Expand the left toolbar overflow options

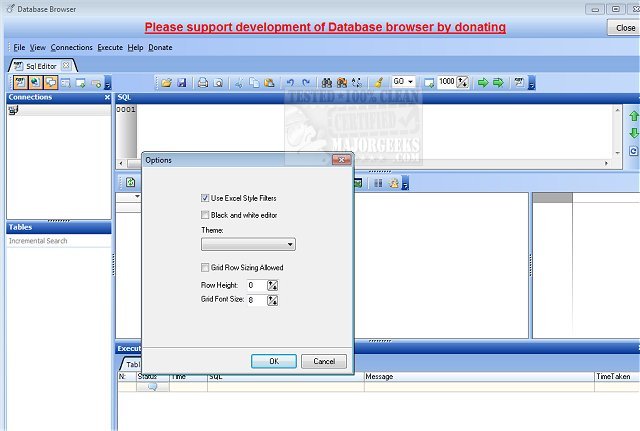point(108,83)
